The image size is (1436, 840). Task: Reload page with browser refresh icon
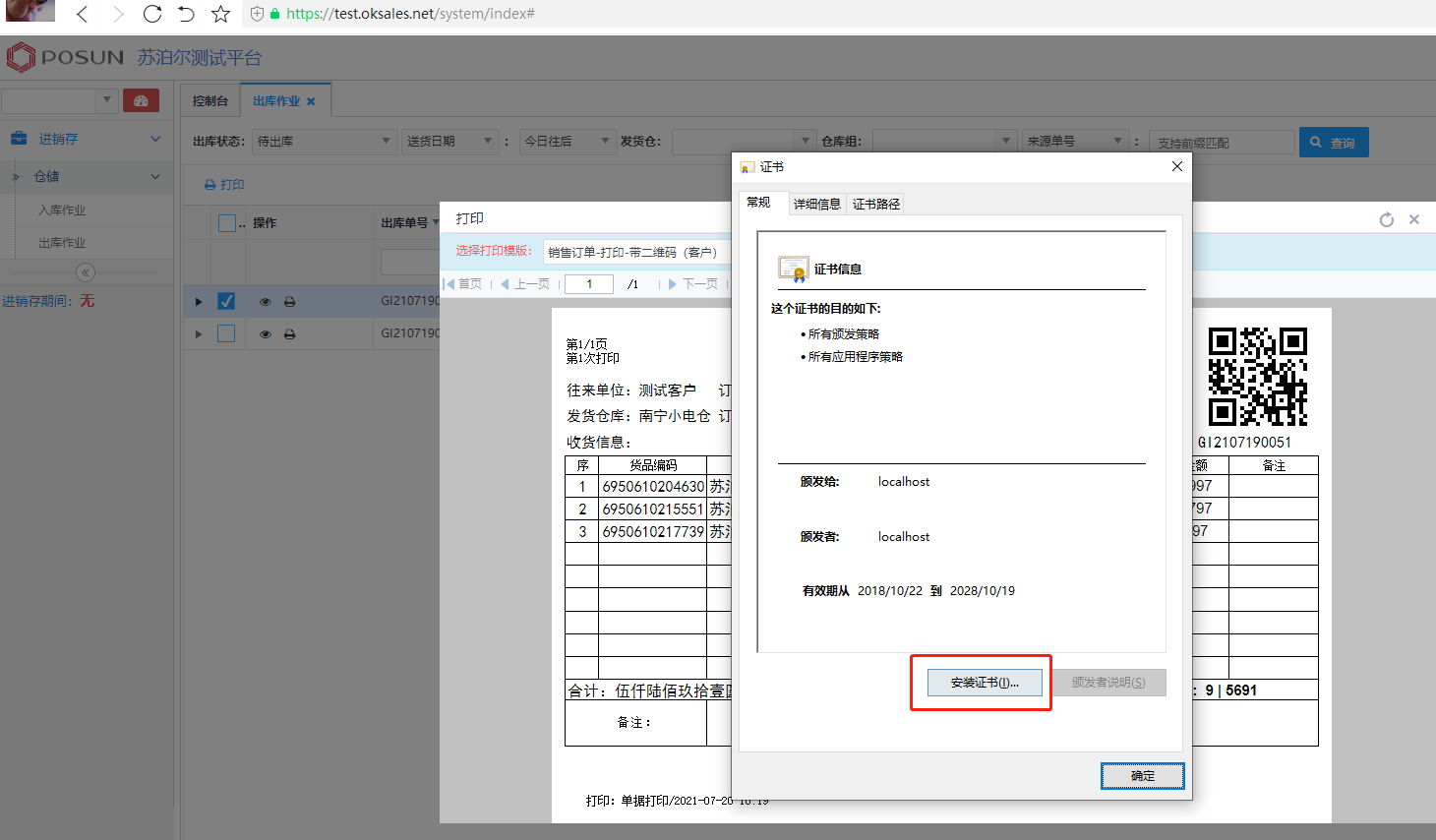(152, 14)
